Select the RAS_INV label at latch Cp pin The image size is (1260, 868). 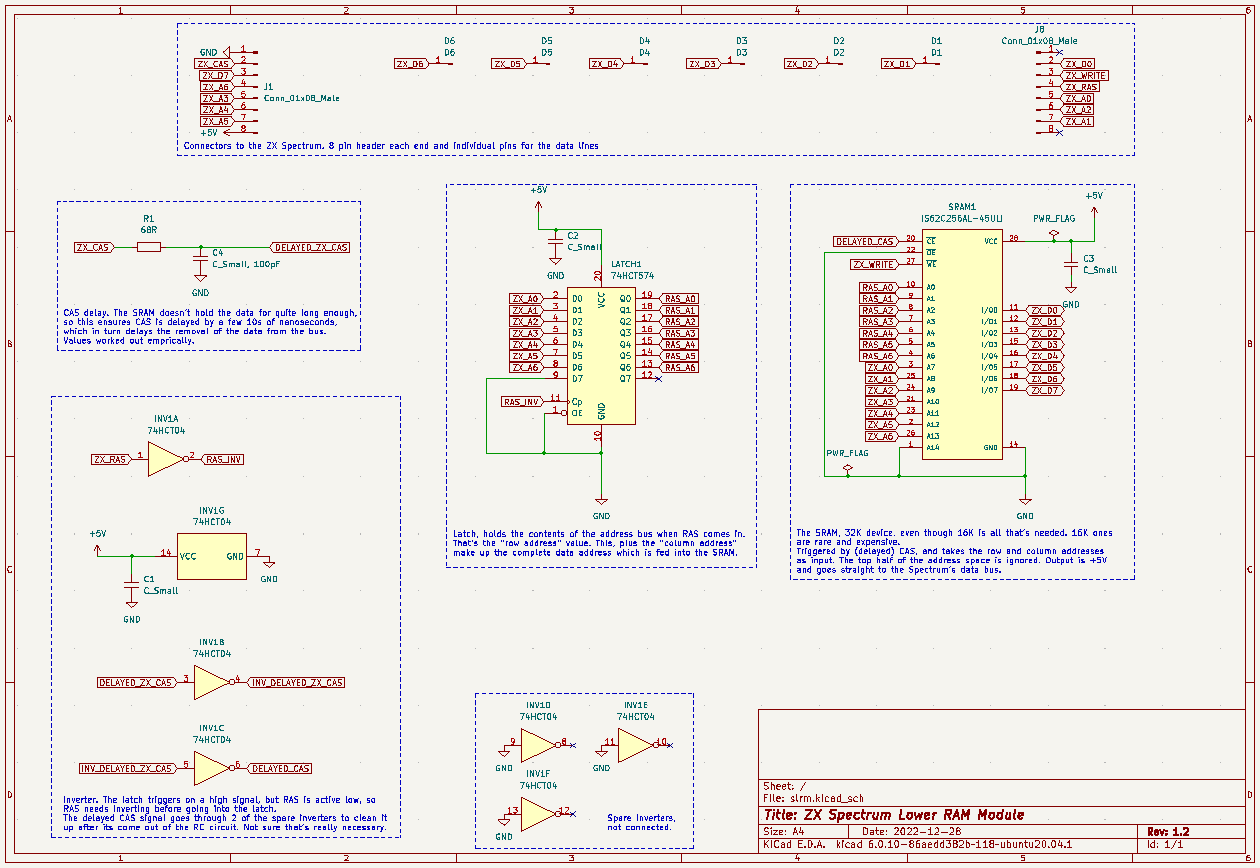(x=522, y=402)
